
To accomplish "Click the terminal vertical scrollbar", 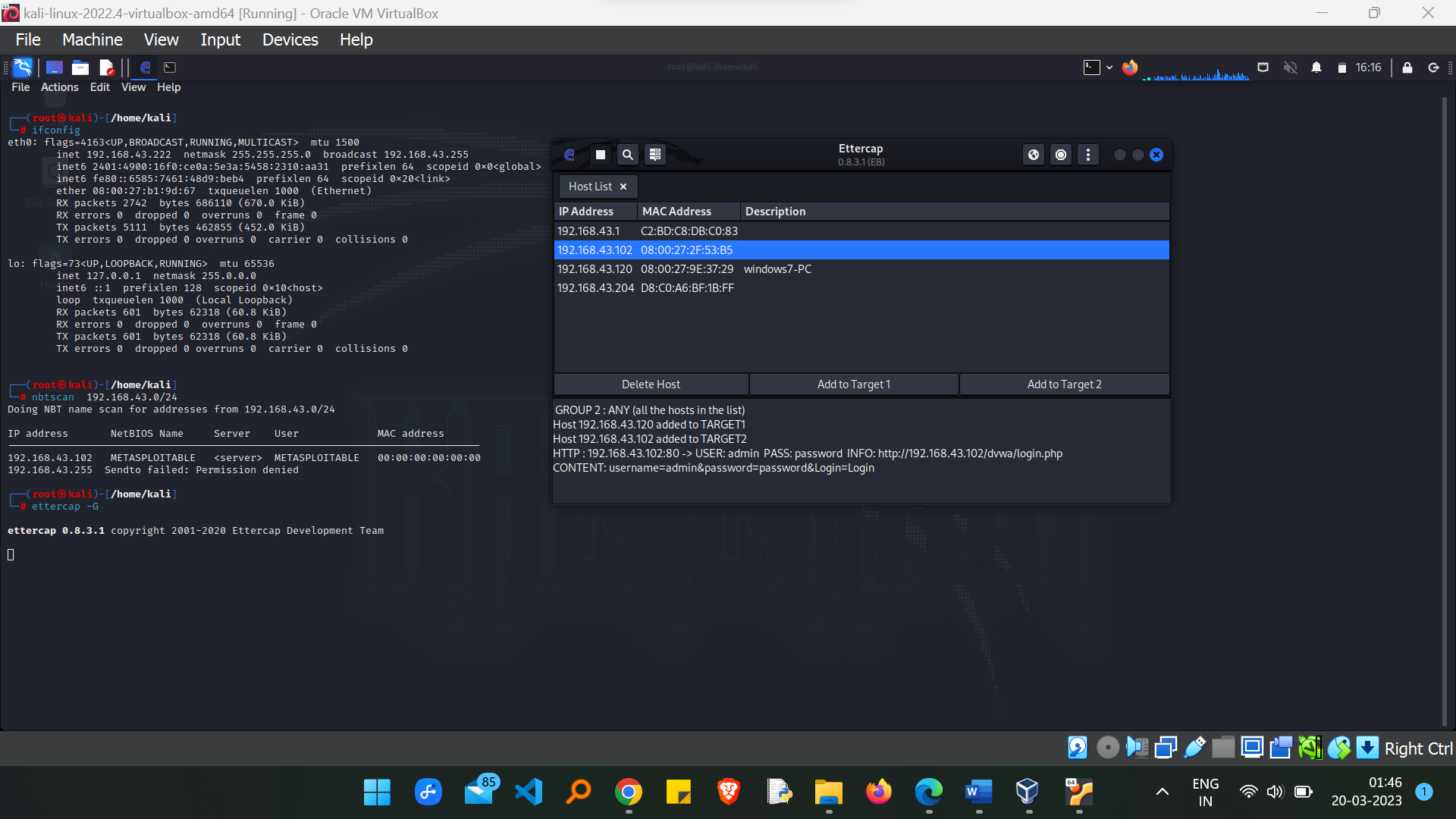I will (1444, 409).
